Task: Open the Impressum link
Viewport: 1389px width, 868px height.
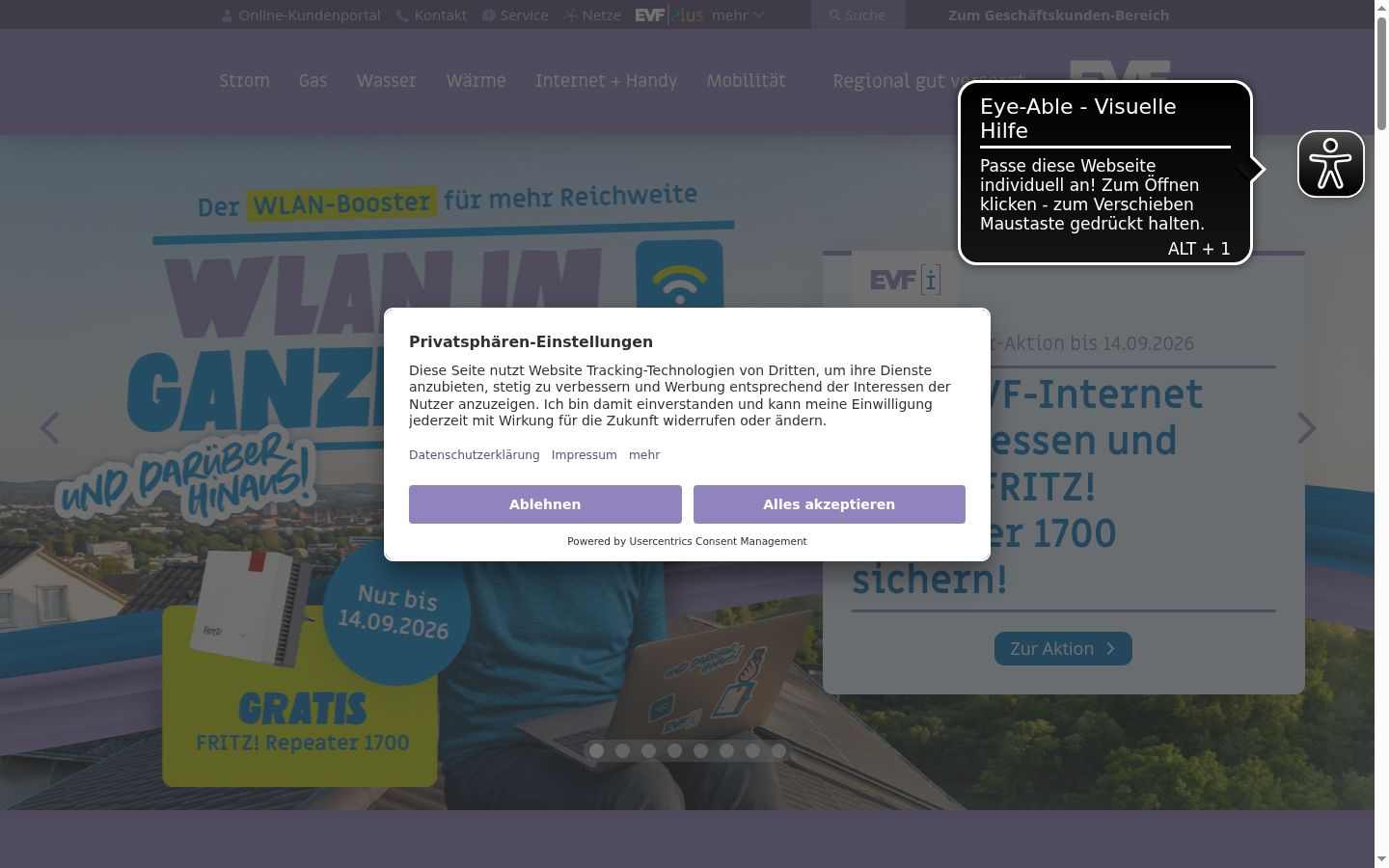Action: coord(584,455)
